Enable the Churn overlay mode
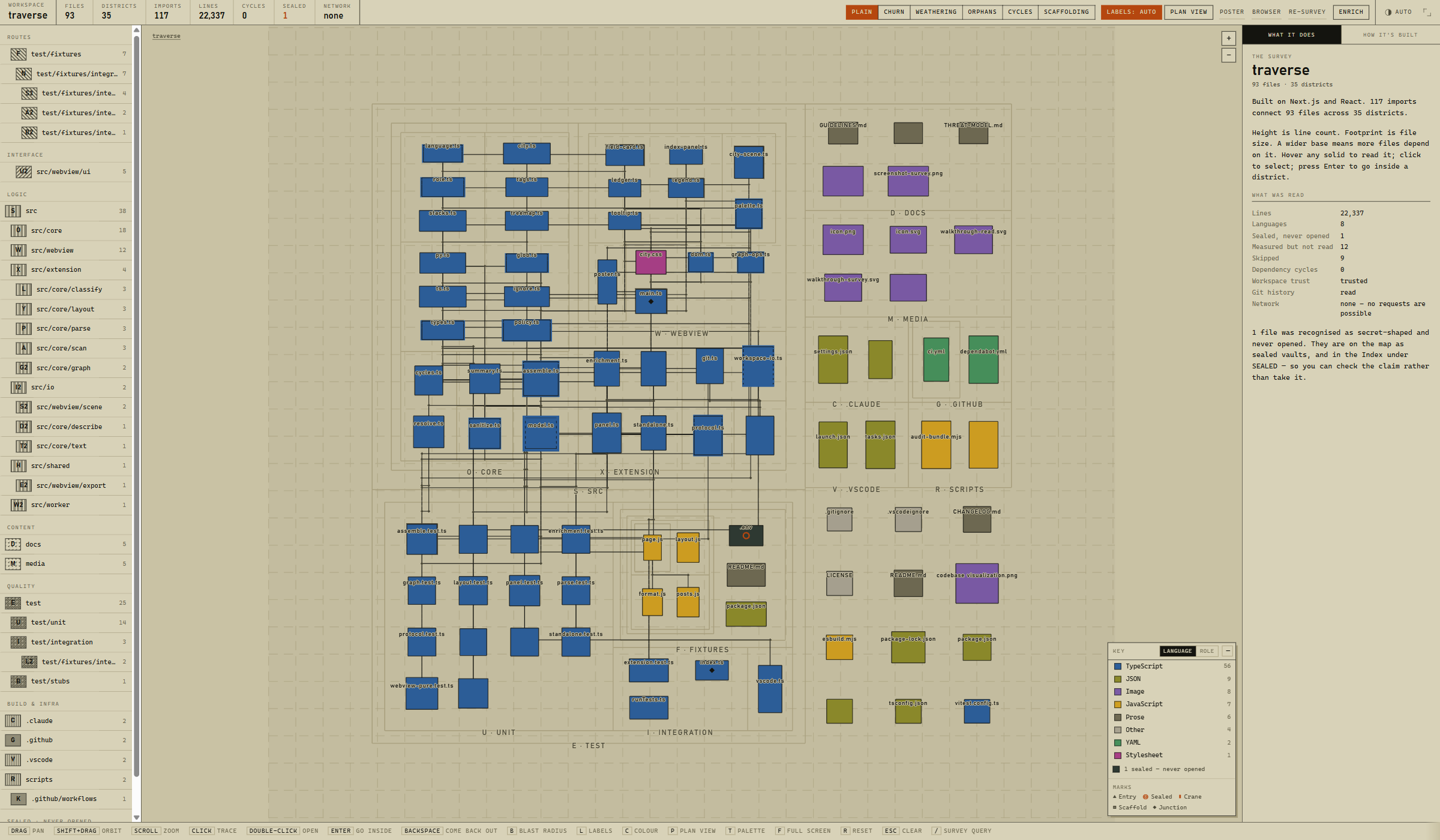The width and height of the screenshot is (1440, 840). click(893, 12)
